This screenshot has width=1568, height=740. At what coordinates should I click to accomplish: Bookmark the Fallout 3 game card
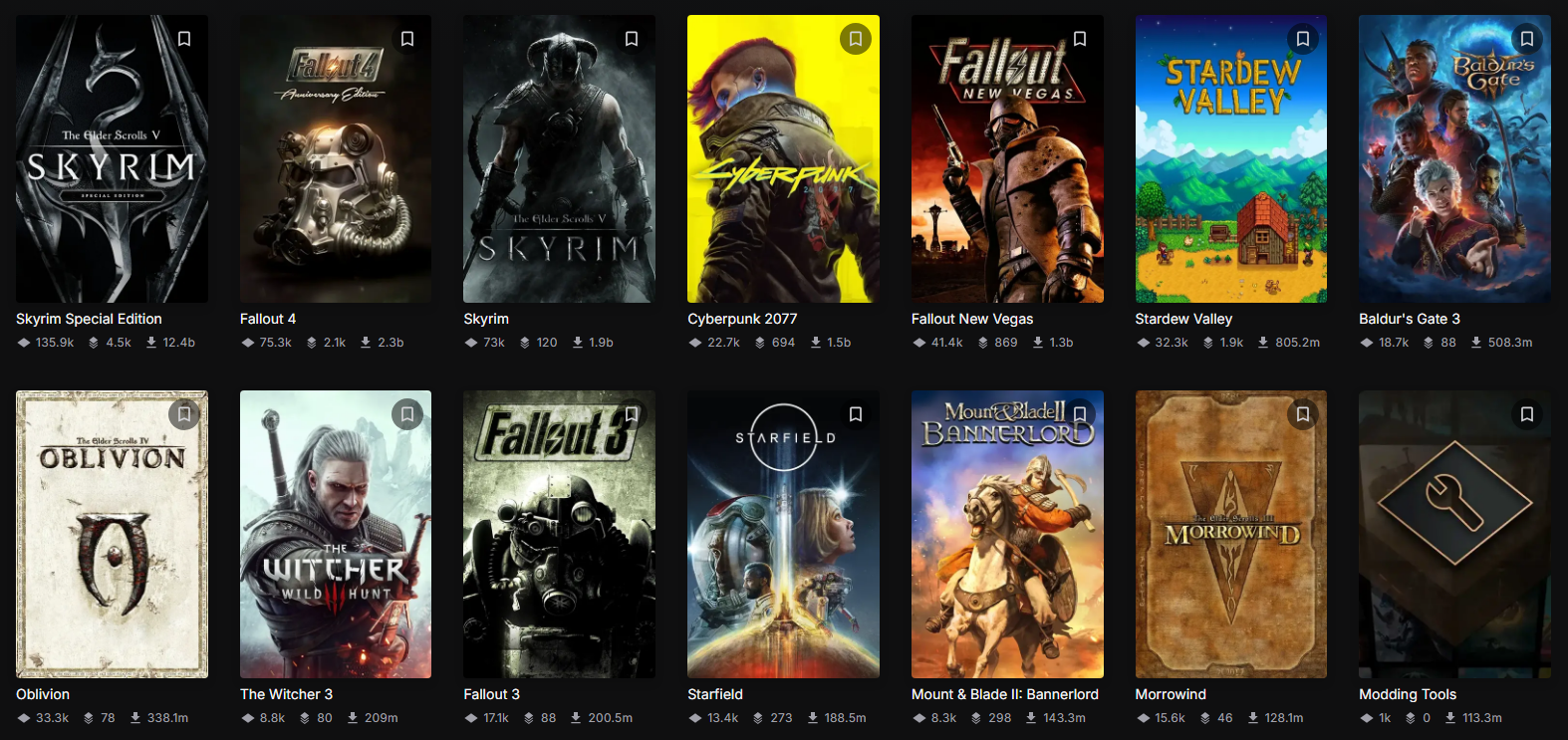click(x=632, y=414)
